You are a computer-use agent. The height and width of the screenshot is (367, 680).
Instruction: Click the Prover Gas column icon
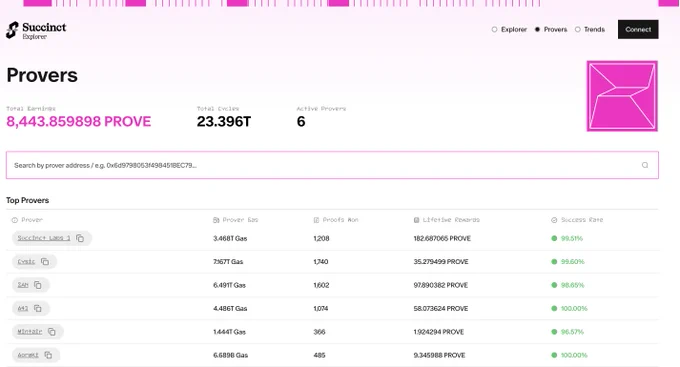pos(216,220)
